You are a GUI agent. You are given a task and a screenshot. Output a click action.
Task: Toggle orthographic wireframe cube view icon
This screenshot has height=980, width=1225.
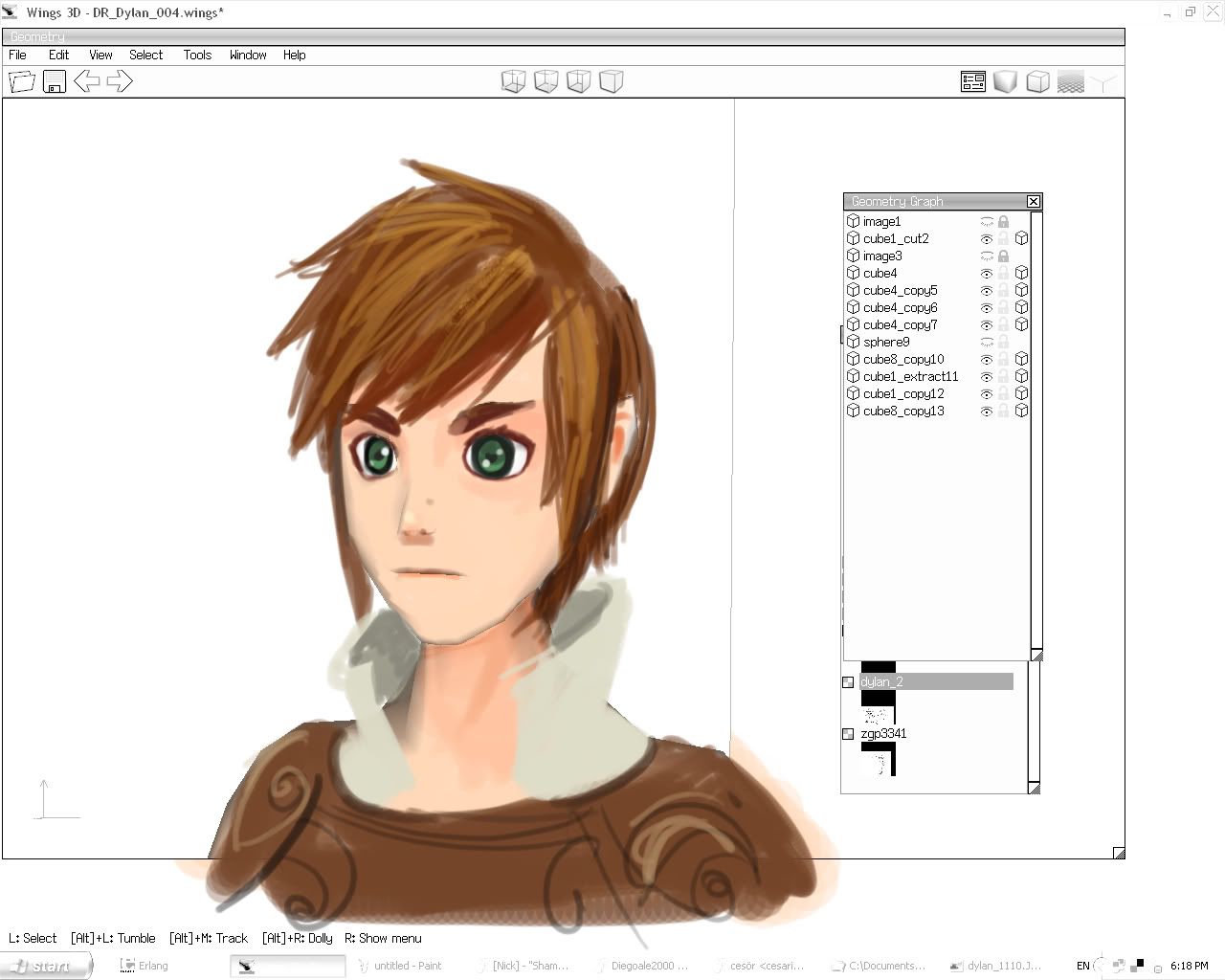[1037, 81]
